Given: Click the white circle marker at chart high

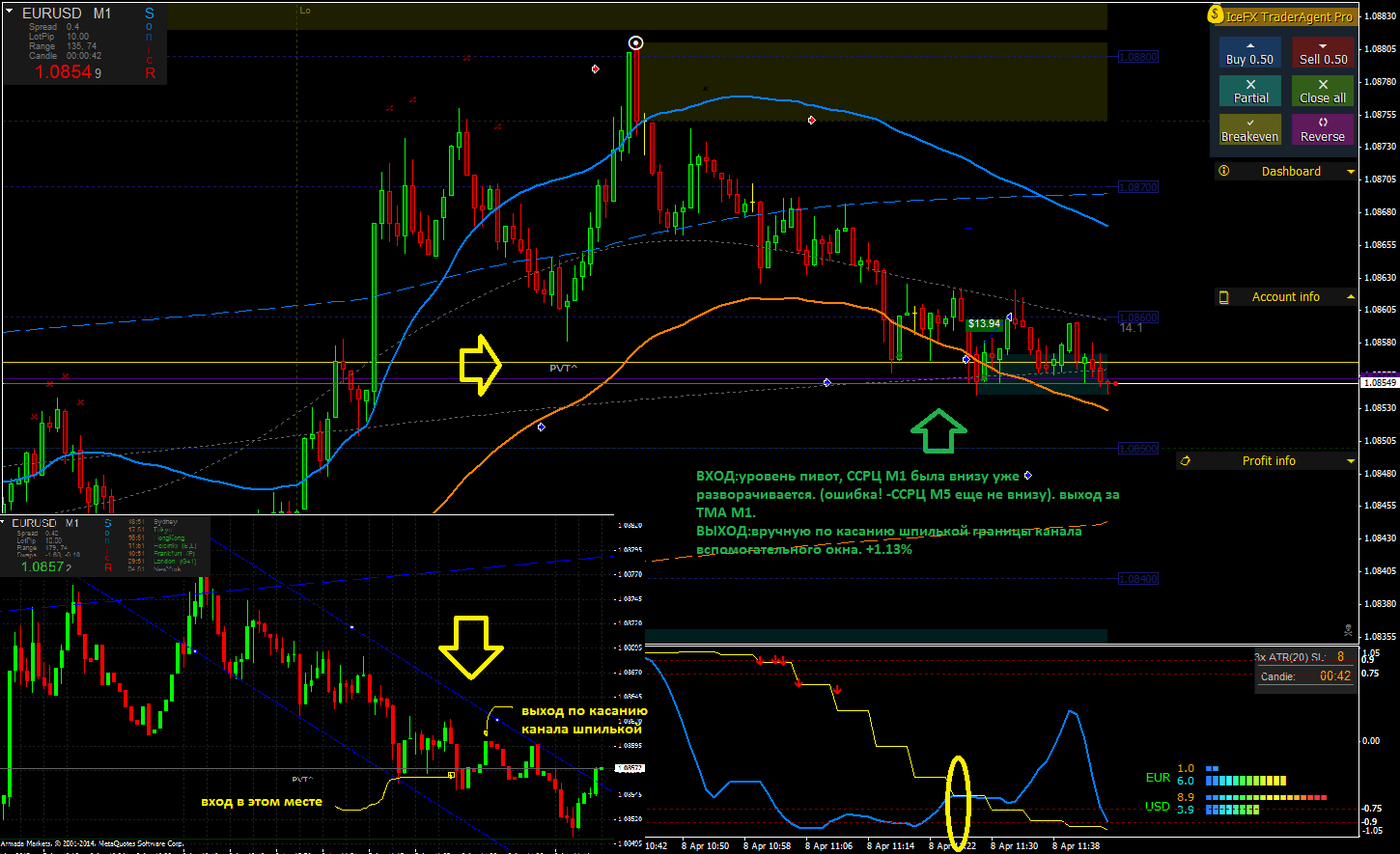Looking at the screenshot, I should tap(635, 42).
